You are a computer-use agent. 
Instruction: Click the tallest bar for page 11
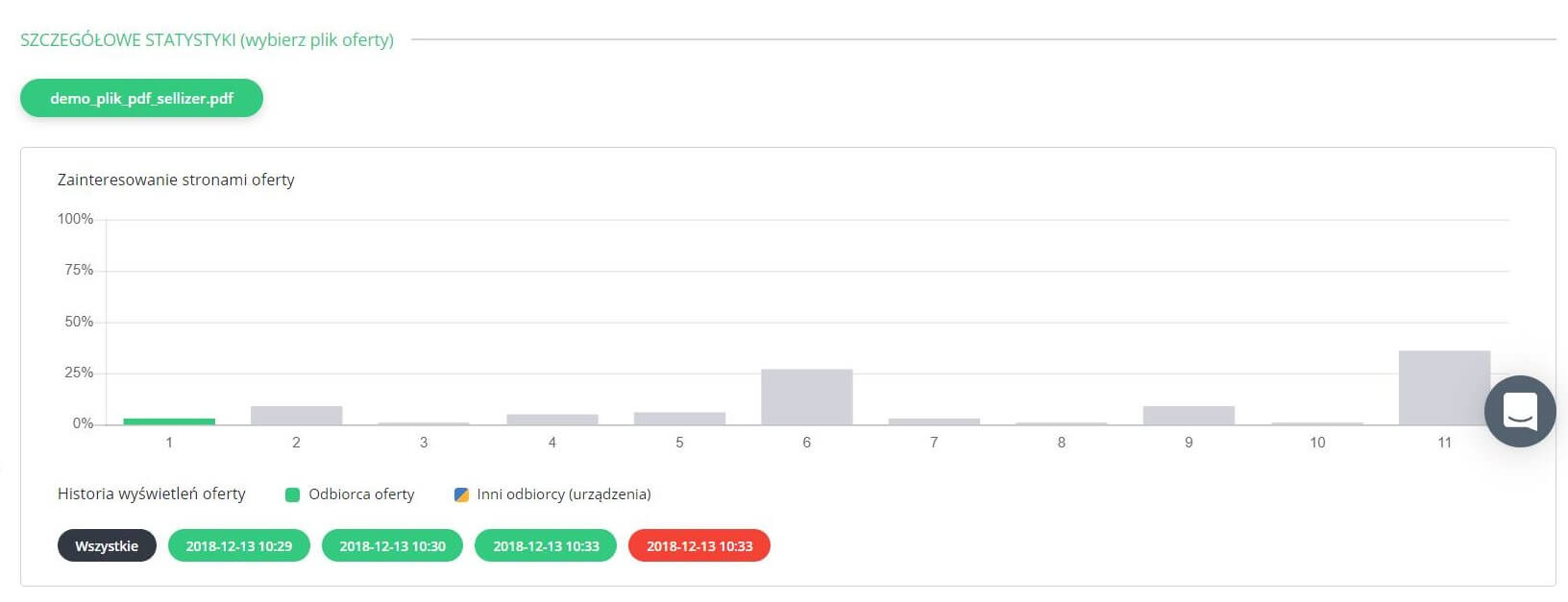tap(1444, 387)
